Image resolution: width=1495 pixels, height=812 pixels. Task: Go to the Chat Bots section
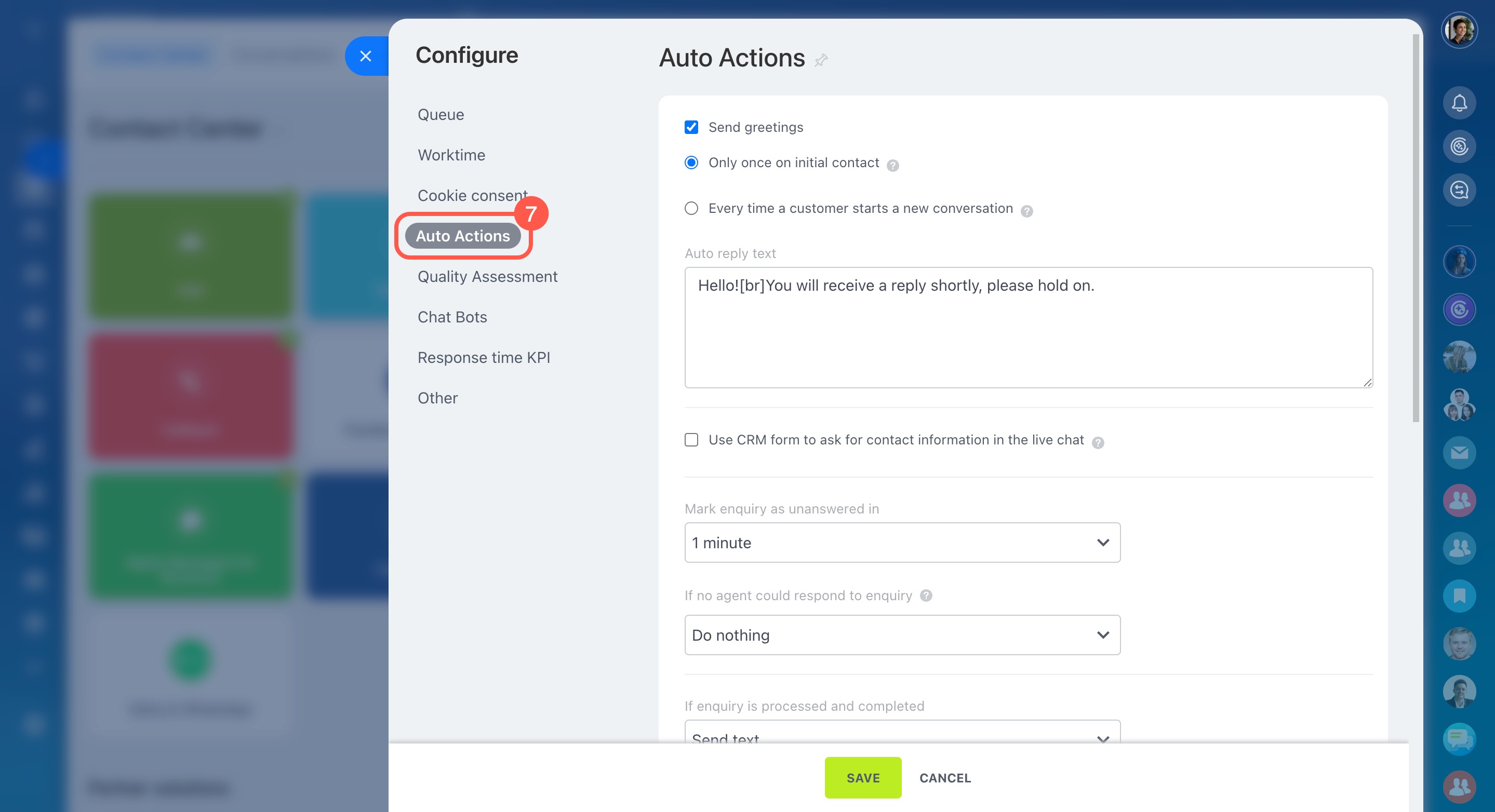click(452, 317)
